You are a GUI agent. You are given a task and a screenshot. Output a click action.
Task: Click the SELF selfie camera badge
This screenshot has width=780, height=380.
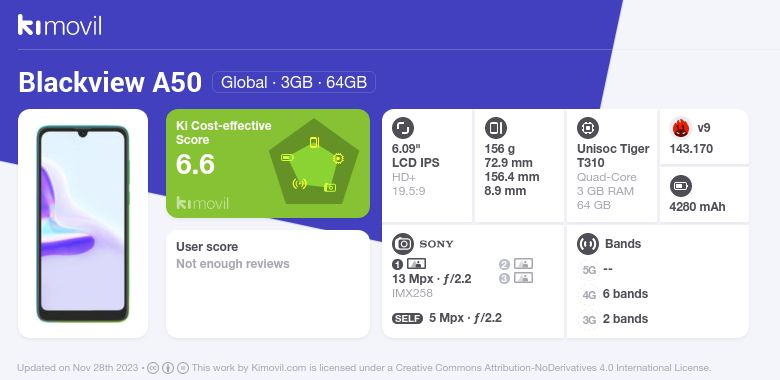[407, 318]
